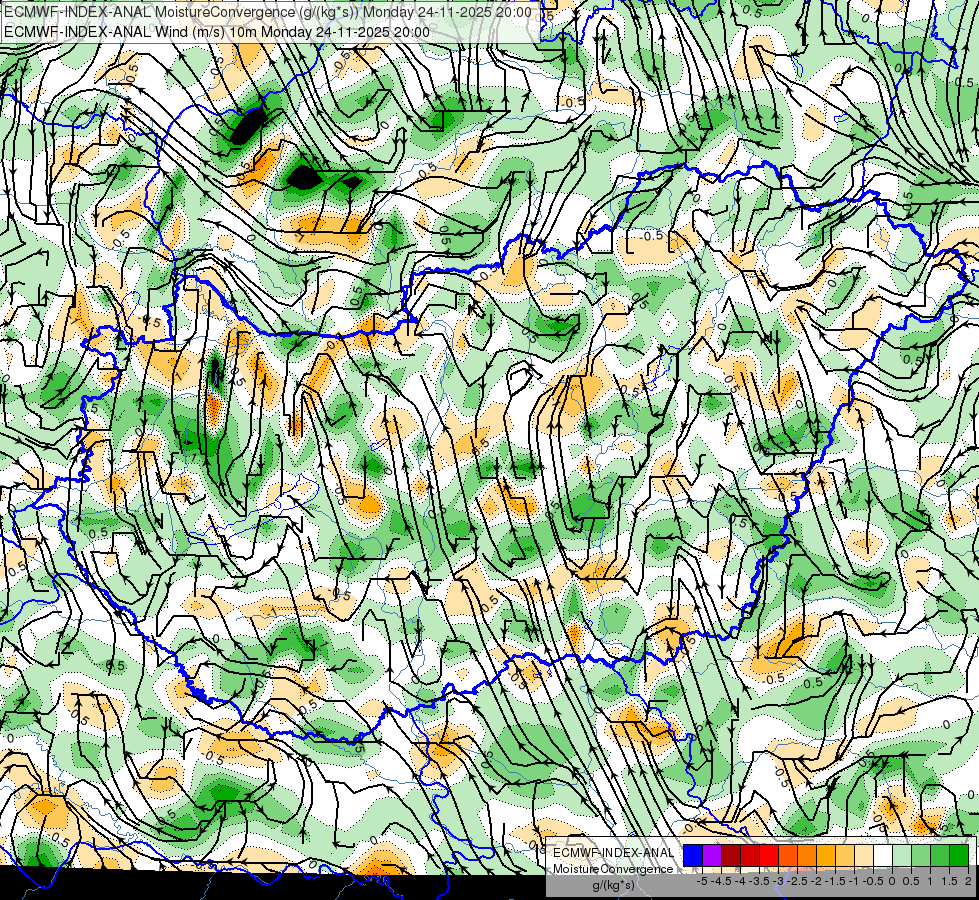Click the ECMWF-INDEX-ANAL label in the legend
The width and height of the screenshot is (979, 900).
[613, 853]
